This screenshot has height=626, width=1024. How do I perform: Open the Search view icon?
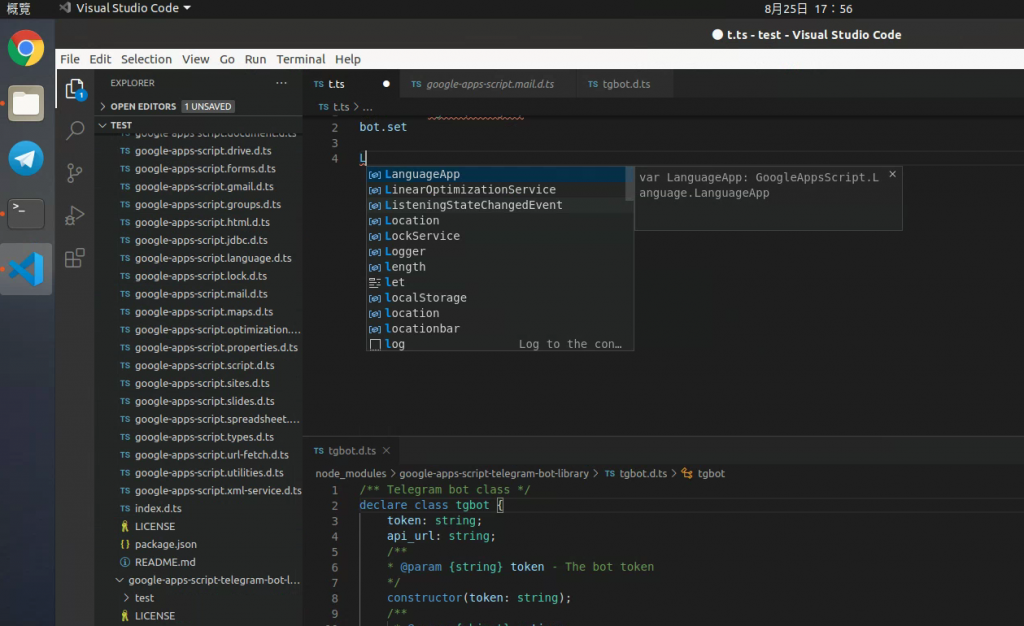pyautogui.click(x=75, y=131)
